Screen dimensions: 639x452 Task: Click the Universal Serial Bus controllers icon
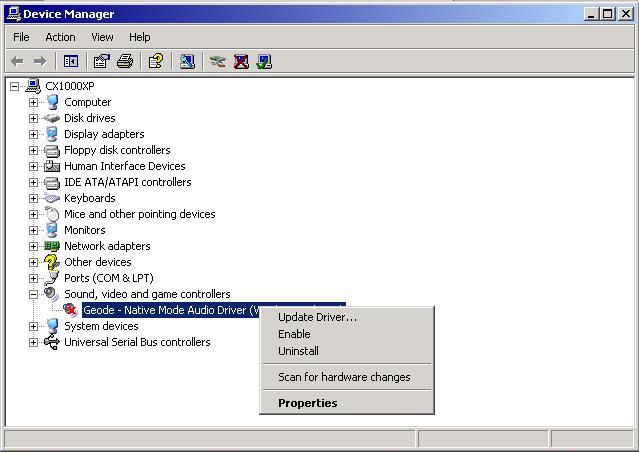point(52,342)
